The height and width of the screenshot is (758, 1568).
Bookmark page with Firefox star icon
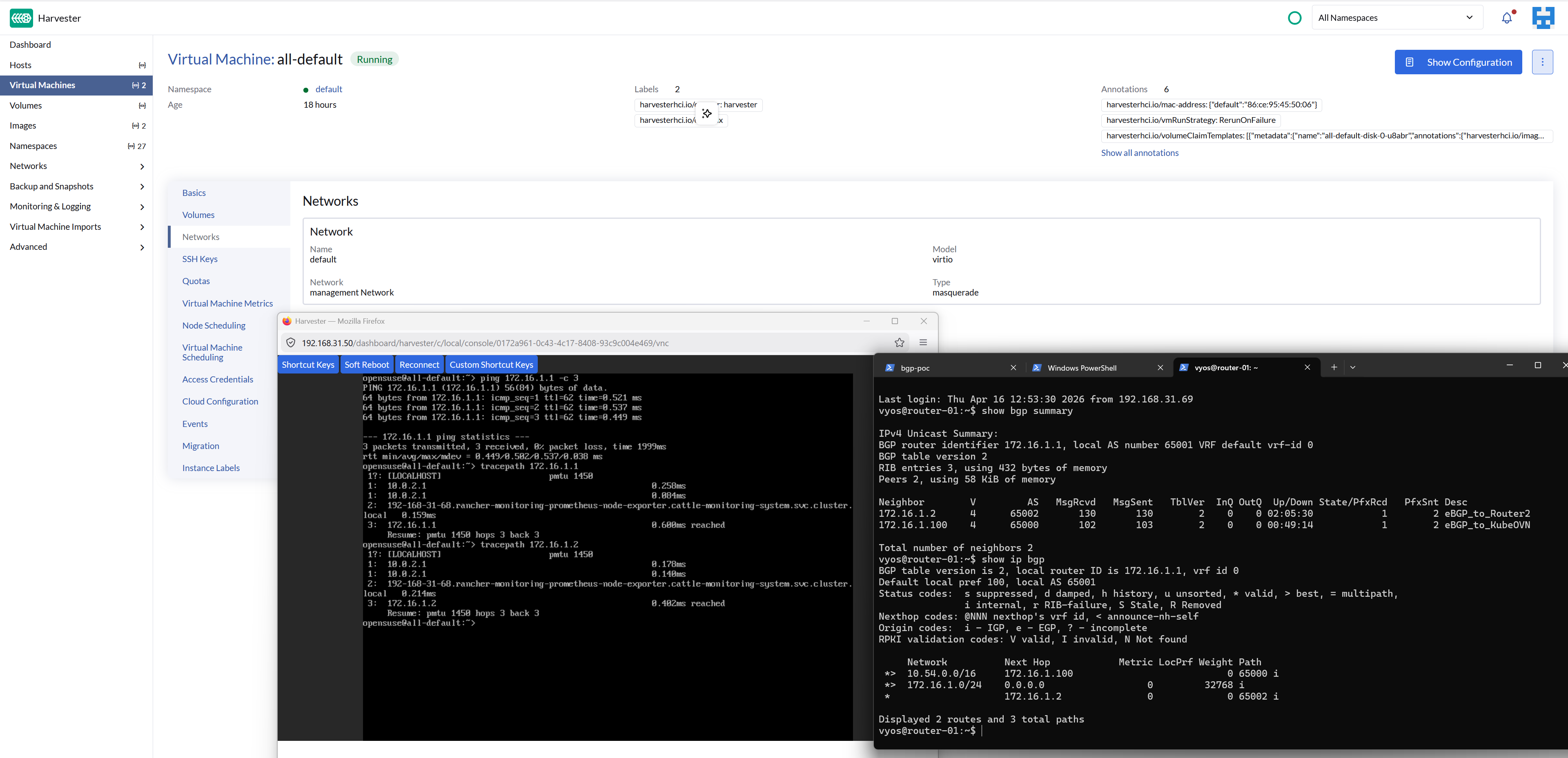coord(899,343)
